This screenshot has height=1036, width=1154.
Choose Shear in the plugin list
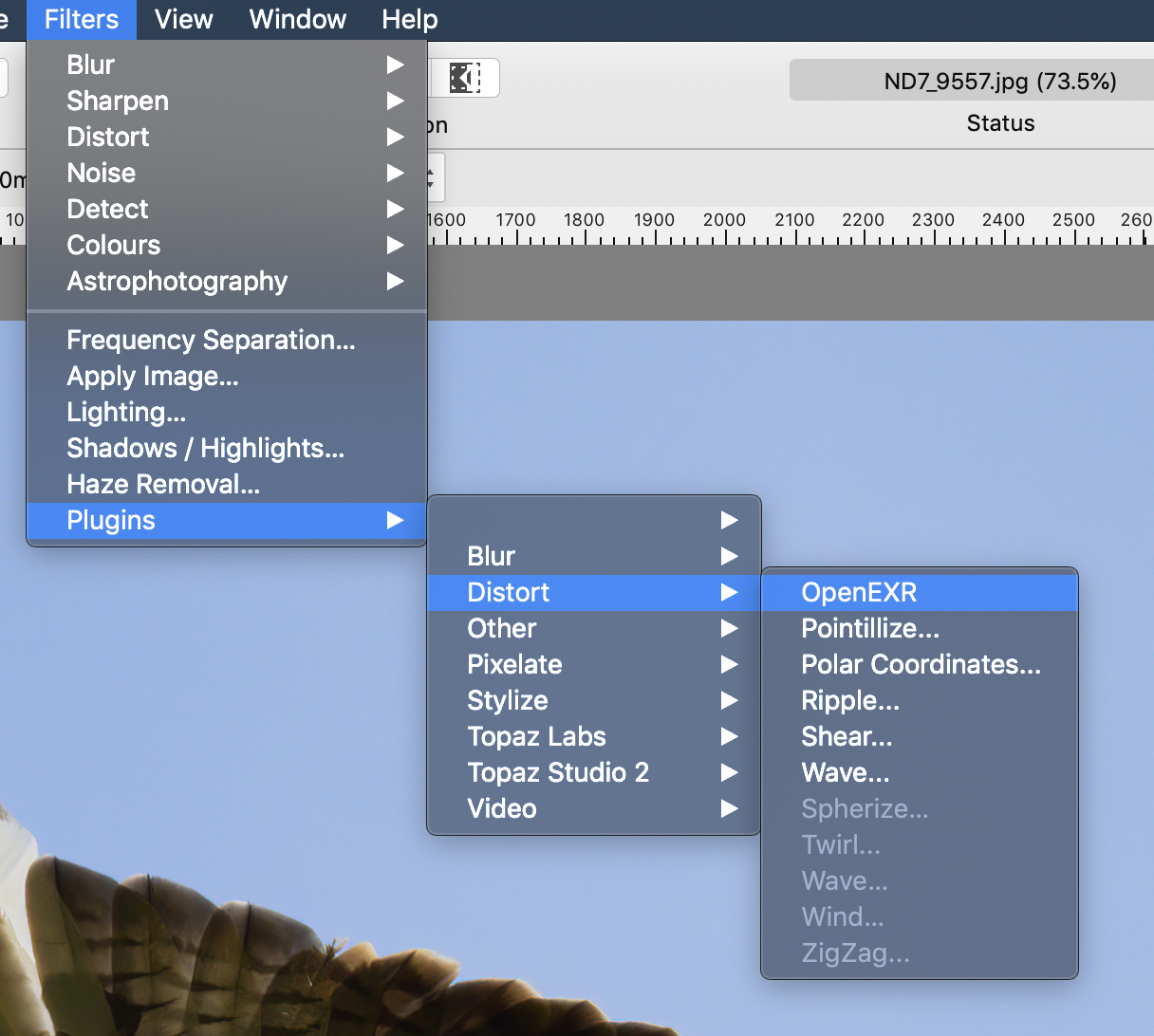tap(847, 736)
